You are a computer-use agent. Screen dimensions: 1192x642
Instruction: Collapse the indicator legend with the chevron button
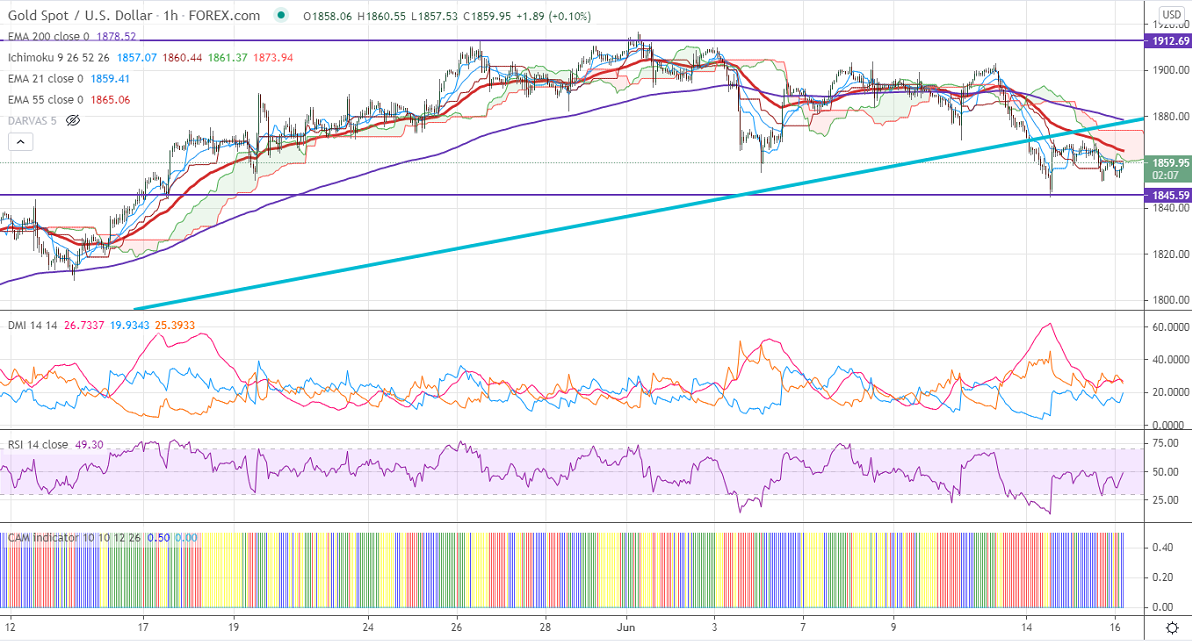coord(21,142)
